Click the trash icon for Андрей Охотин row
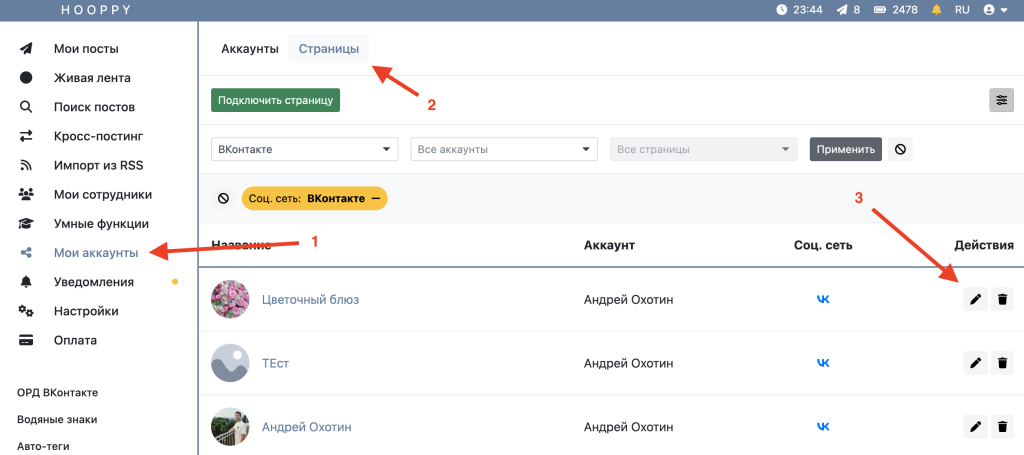This screenshot has width=1024, height=455. pos(1001,427)
